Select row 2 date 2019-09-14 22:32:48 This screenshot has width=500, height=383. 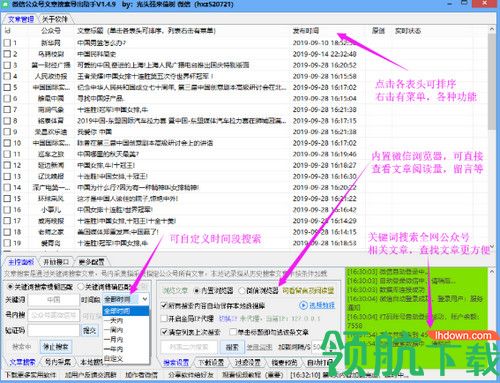pyautogui.click(x=324, y=54)
